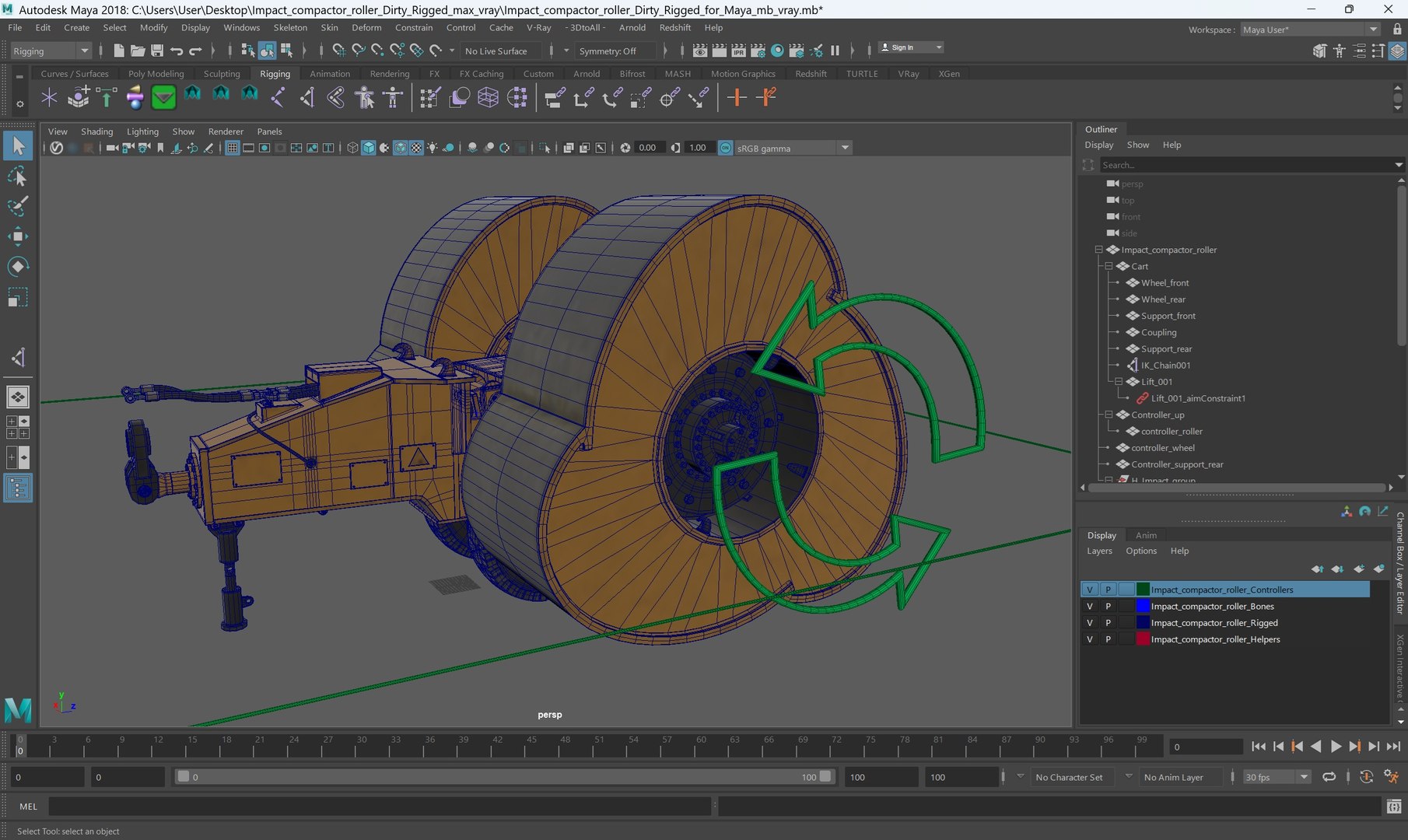Click the MEL command line input
The height and width of the screenshot is (840, 1408).
coord(380,807)
